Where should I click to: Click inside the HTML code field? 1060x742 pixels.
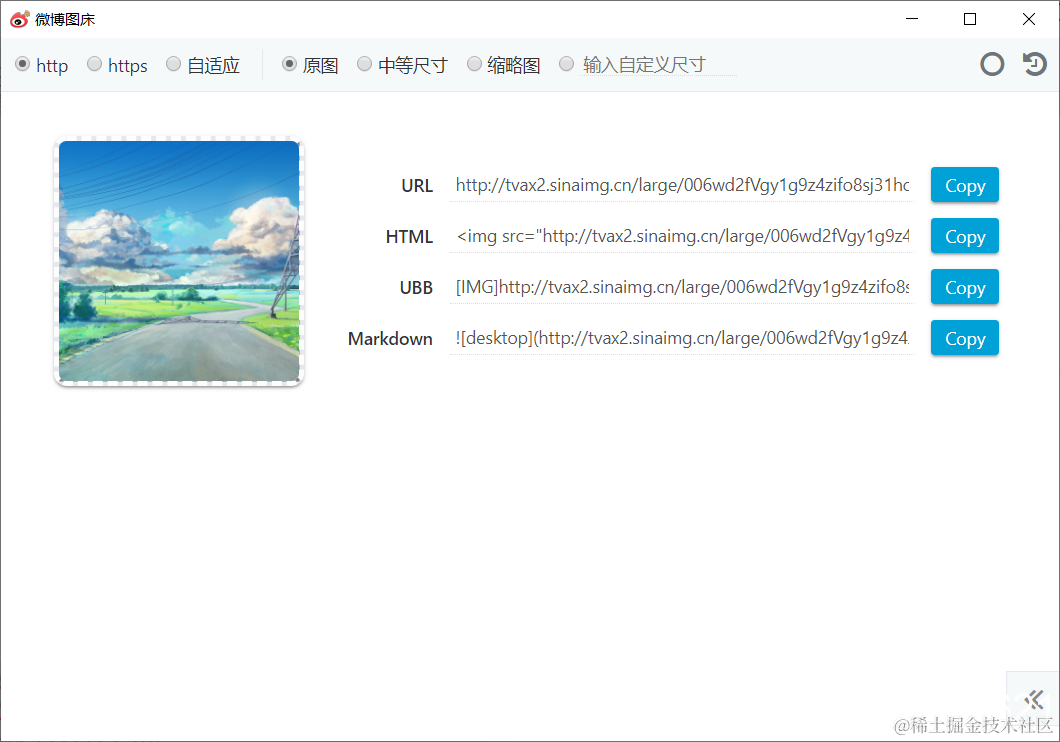point(680,236)
